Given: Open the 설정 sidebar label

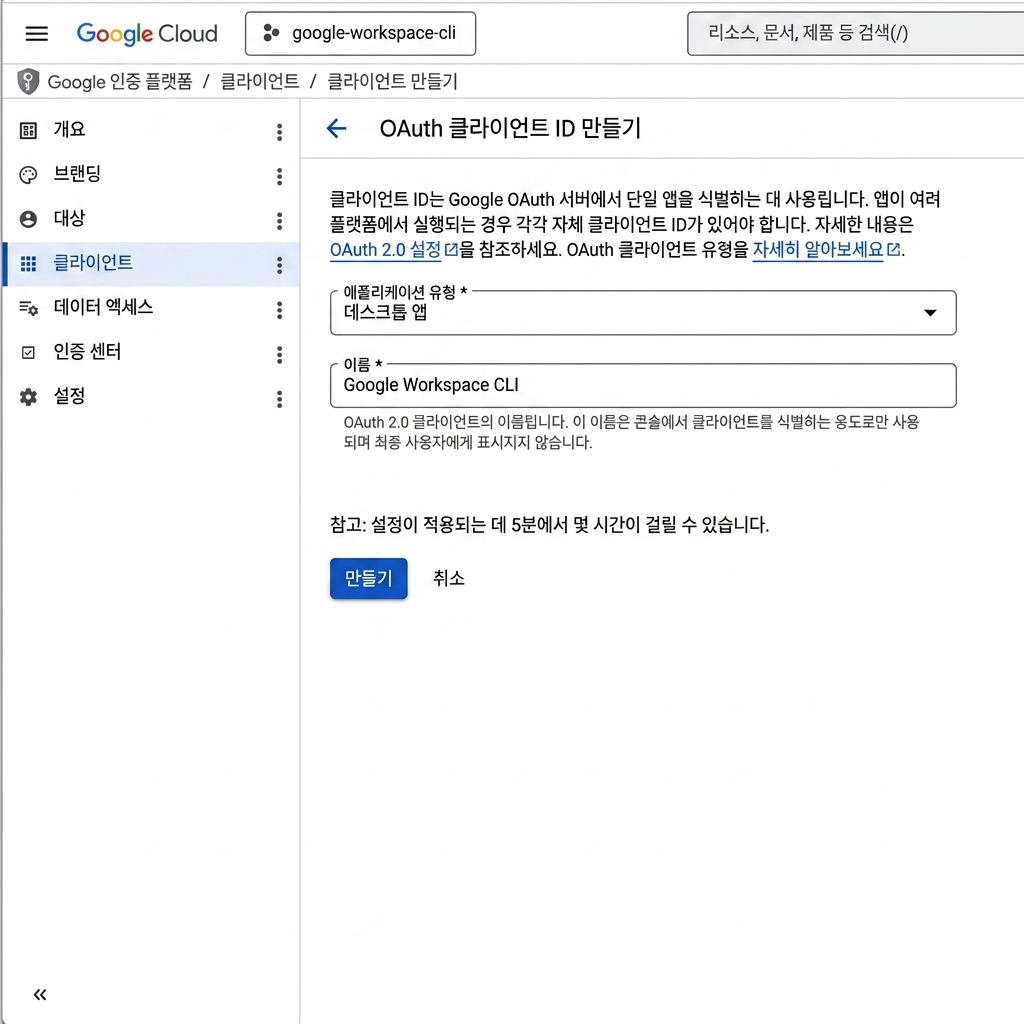Looking at the screenshot, I should [x=69, y=396].
